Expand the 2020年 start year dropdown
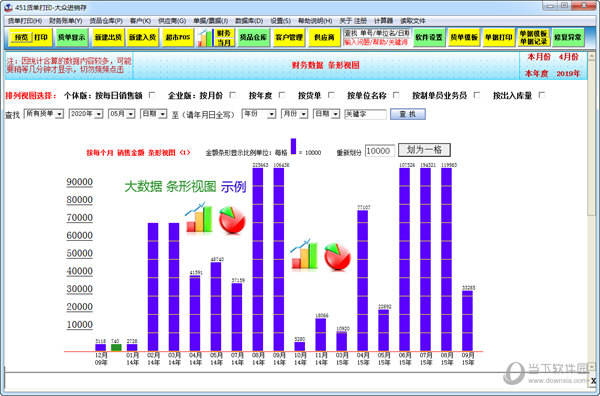600x396 pixels. [86, 114]
